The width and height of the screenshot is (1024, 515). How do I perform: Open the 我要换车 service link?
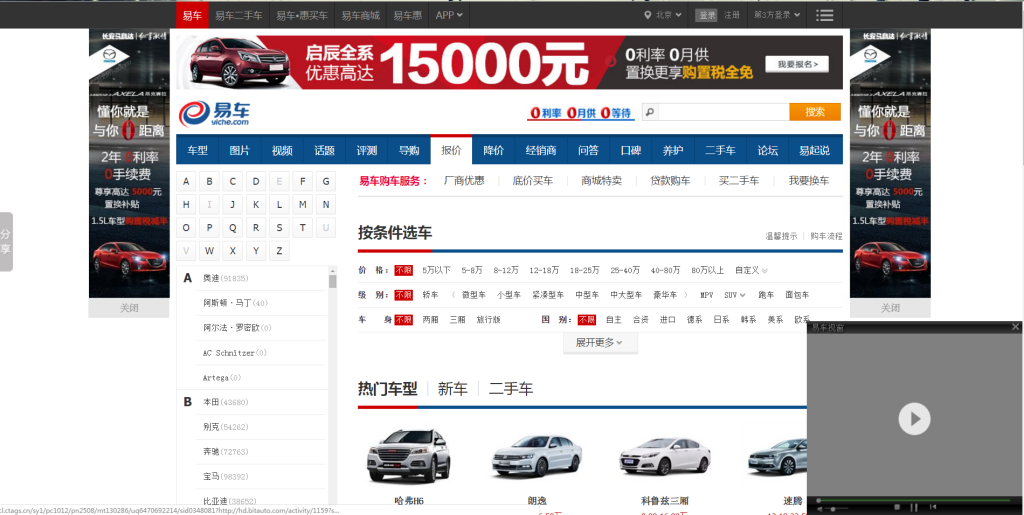coord(808,181)
